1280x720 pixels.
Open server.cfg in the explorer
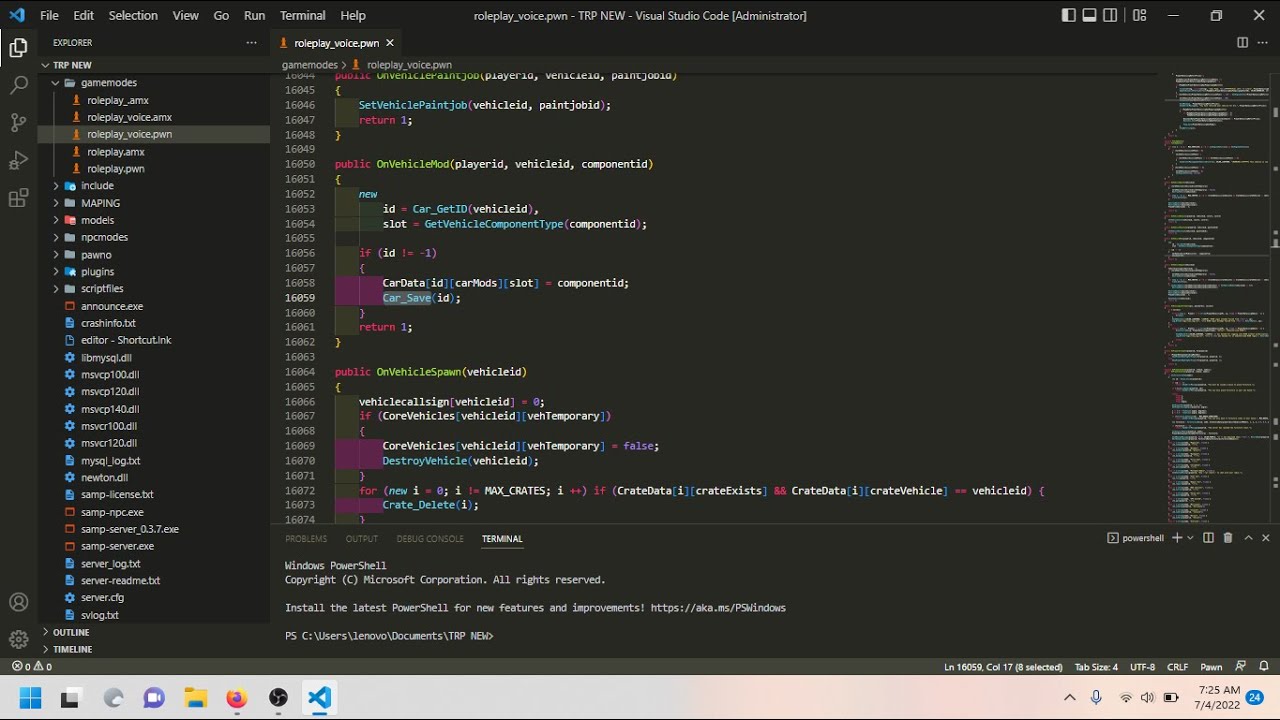[154, 597]
